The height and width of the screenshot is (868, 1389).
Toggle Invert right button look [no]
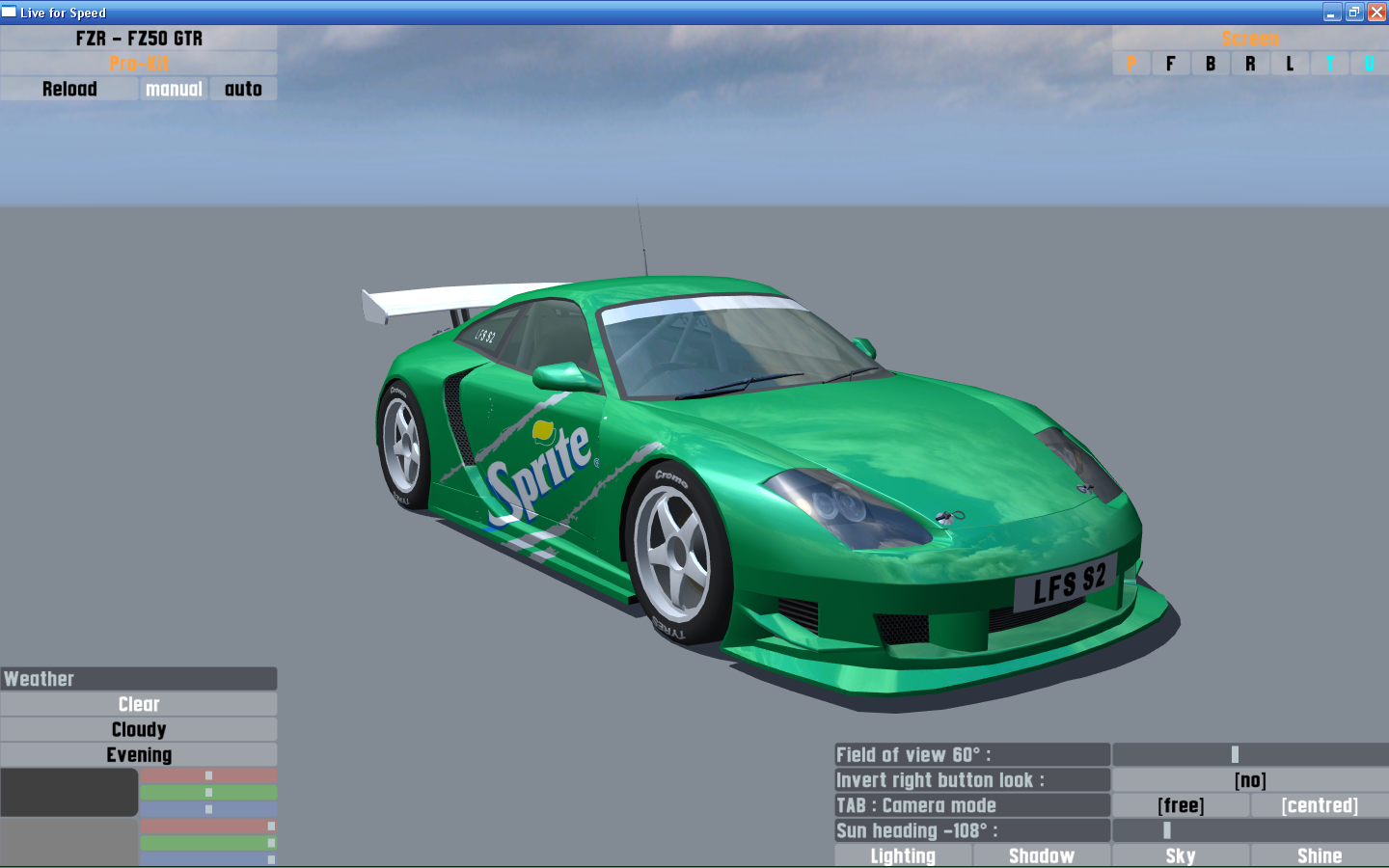pyautogui.click(x=1250, y=779)
